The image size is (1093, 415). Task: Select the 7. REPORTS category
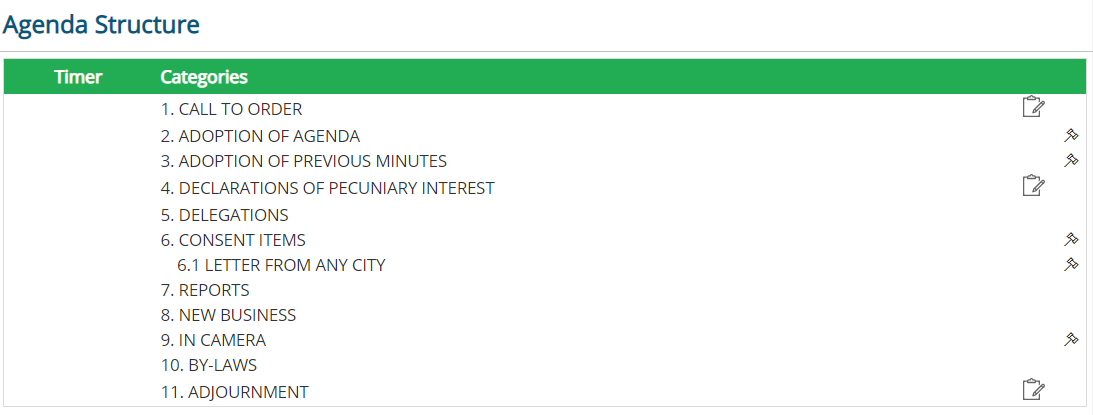[x=205, y=290]
